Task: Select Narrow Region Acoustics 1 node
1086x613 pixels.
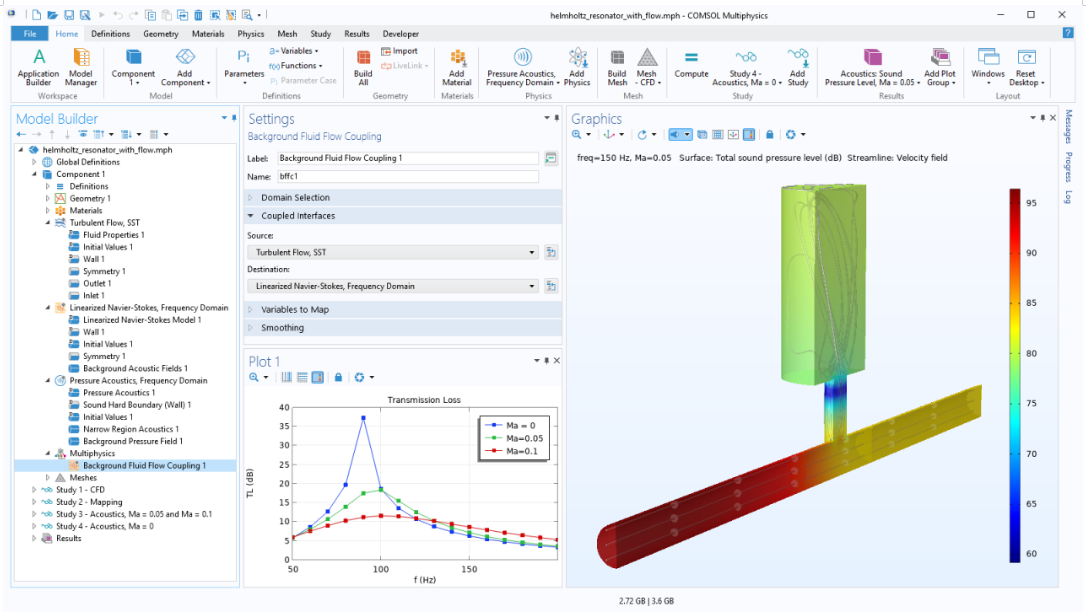Action: (131, 429)
